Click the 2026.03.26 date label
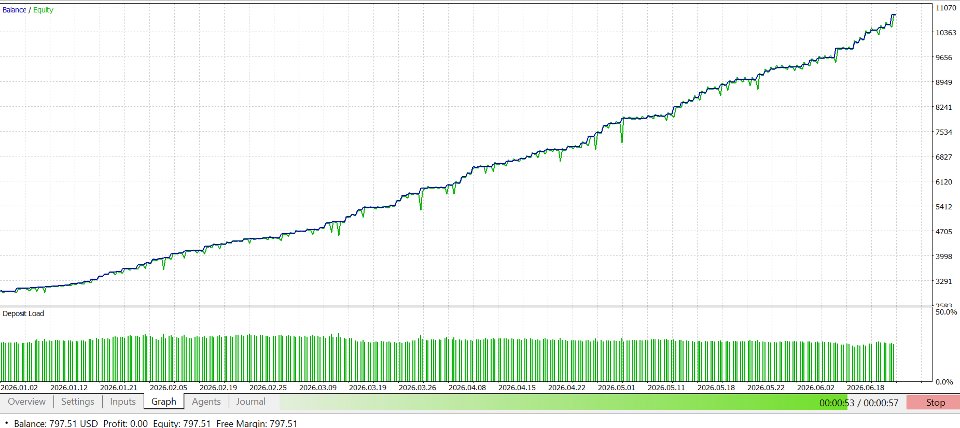The width and height of the screenshot is (960, 428). pos(417,388)
